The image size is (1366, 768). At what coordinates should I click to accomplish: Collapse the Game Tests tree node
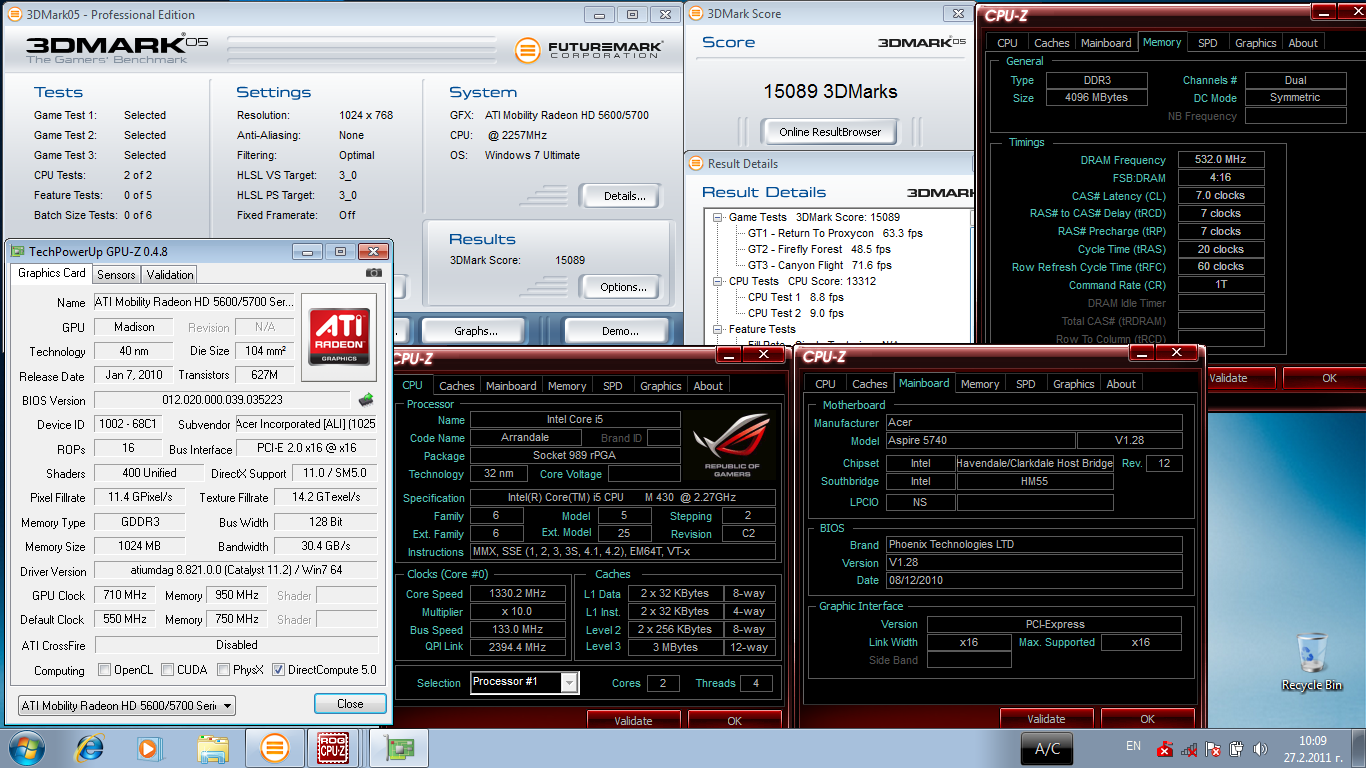point(718,217)
